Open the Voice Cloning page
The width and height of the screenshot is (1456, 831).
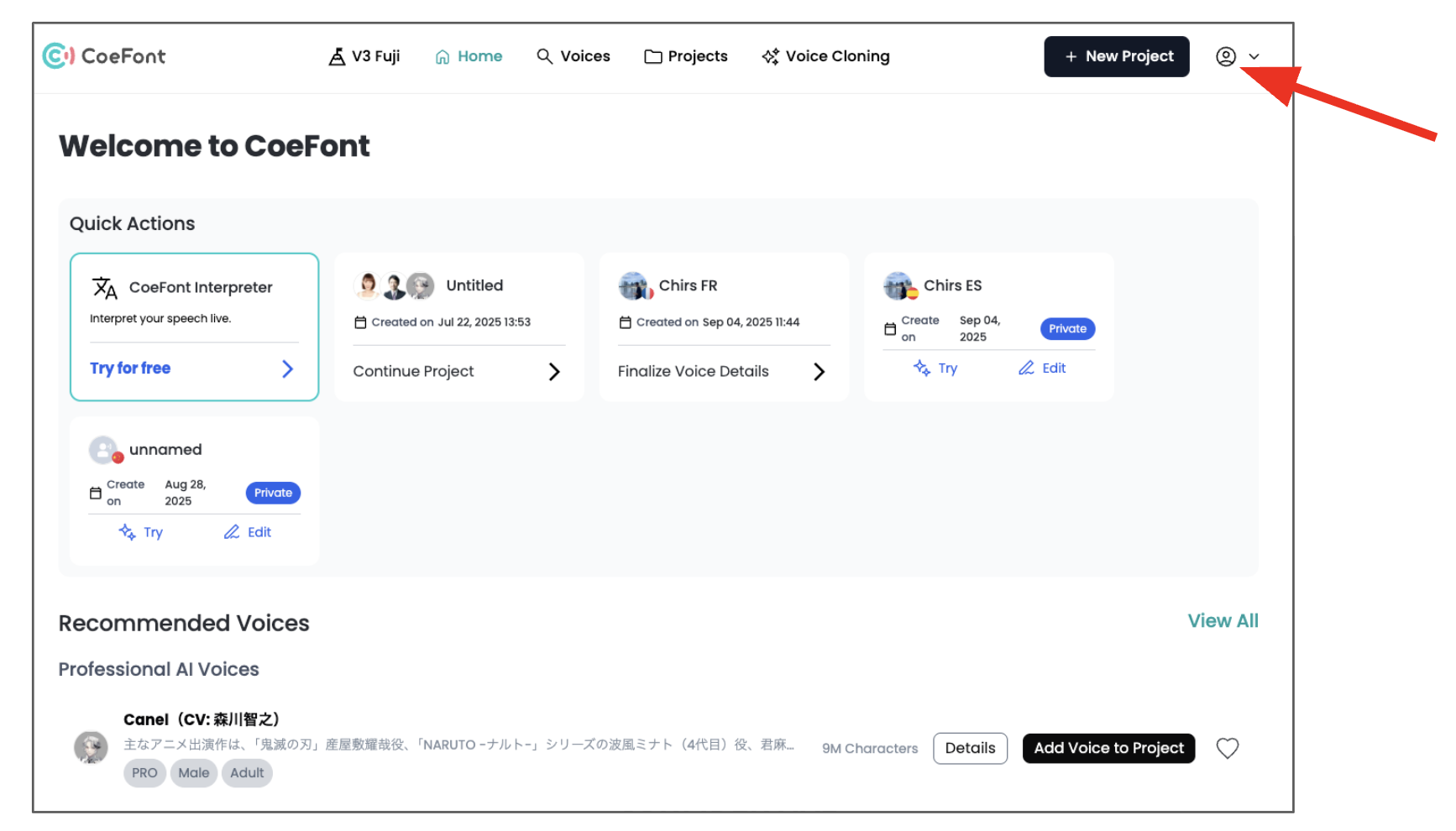point(825,56)
